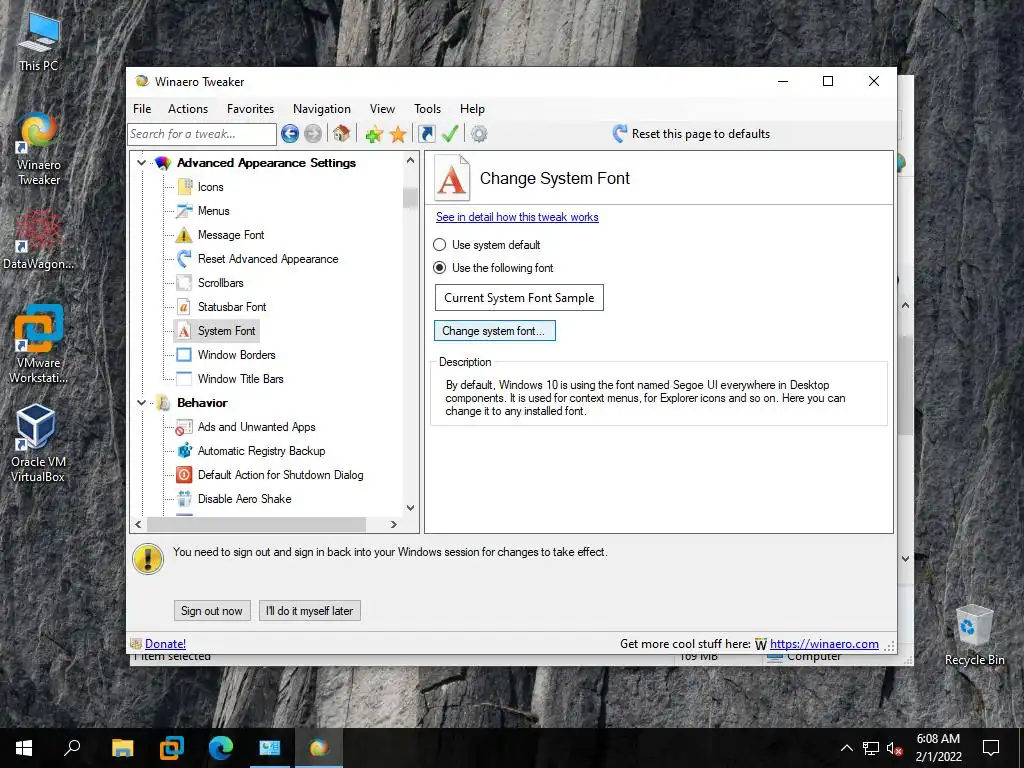Screen dimensions: 1024x768
Task: Select the Statusbar Font icon
Action: [184, 307]
